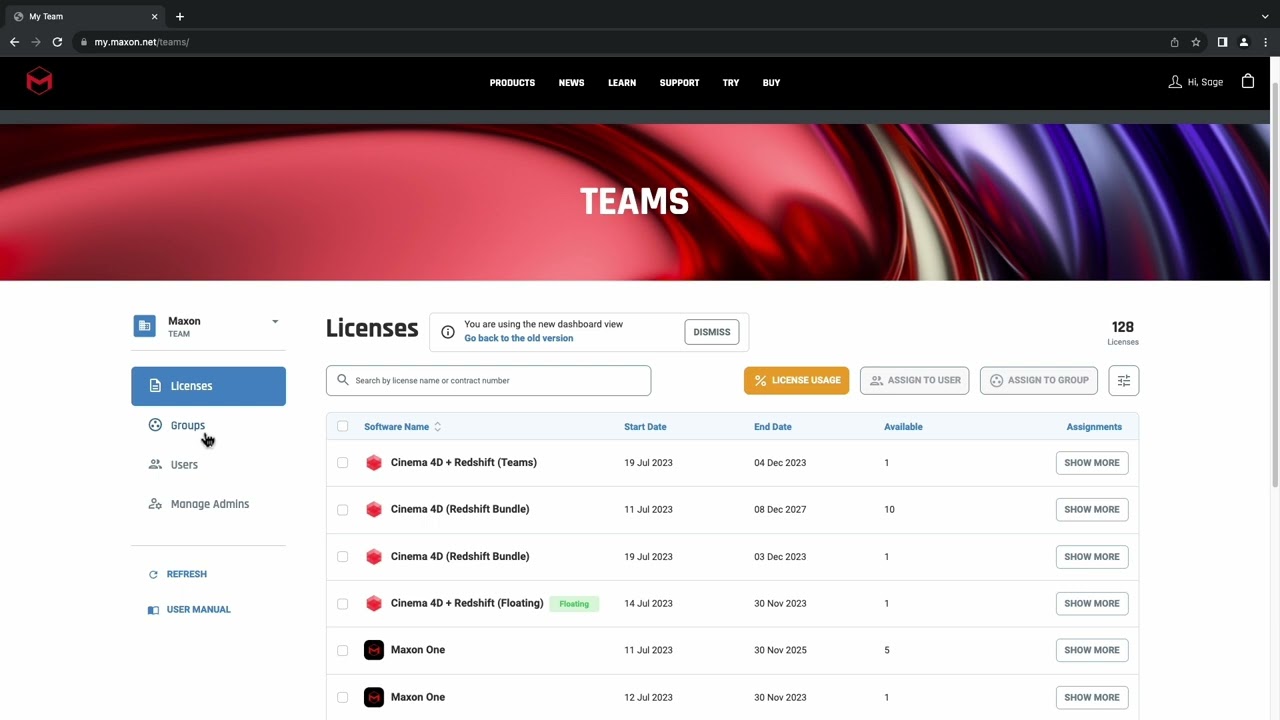Click the Maxon logo in the header
Screen dimensions: 1280x720
click(x=39, y=81)
